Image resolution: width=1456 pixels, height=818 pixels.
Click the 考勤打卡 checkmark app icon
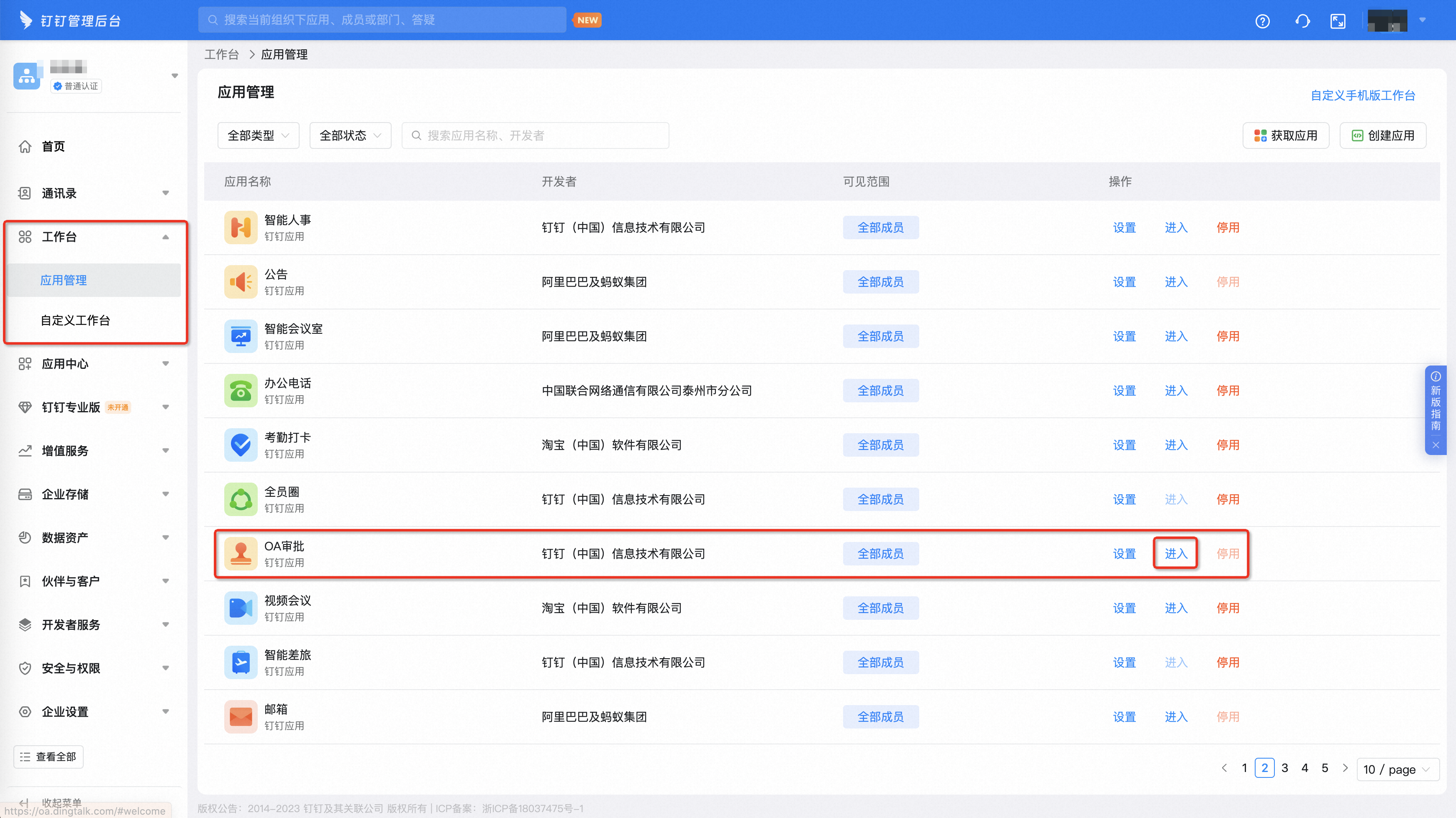click(x=241, y=445)
